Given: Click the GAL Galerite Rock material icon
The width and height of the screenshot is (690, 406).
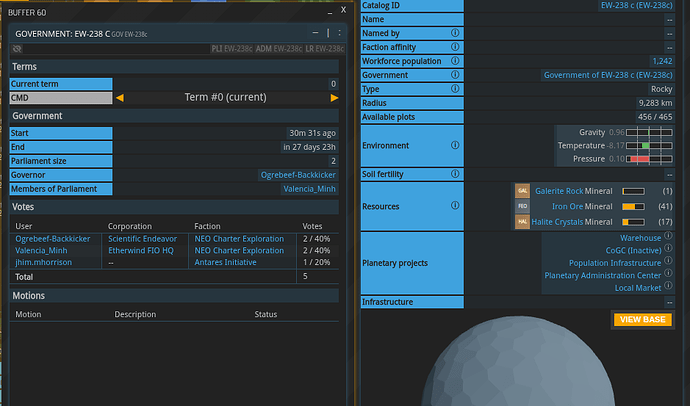Looking at the screenshot, I should pyautogui.click(x=522, y=191).
